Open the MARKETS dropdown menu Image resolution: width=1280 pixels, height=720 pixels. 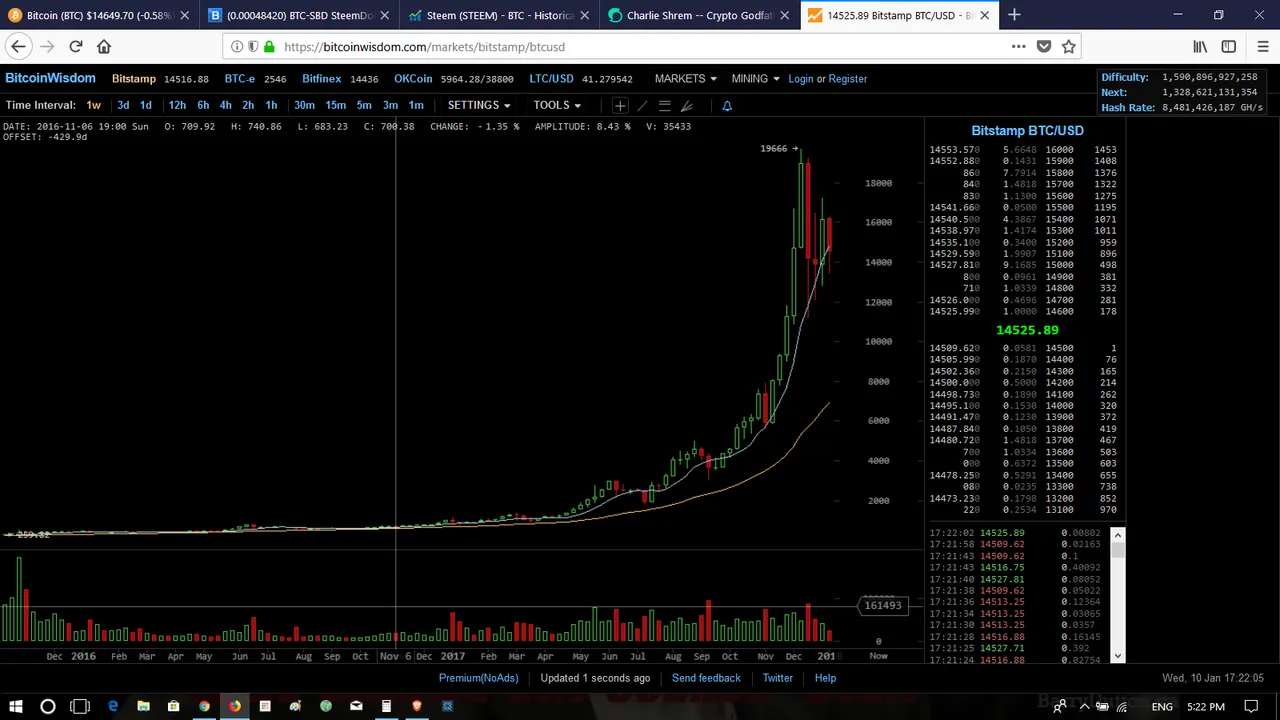pyautogui.click(x=685, y=79)
